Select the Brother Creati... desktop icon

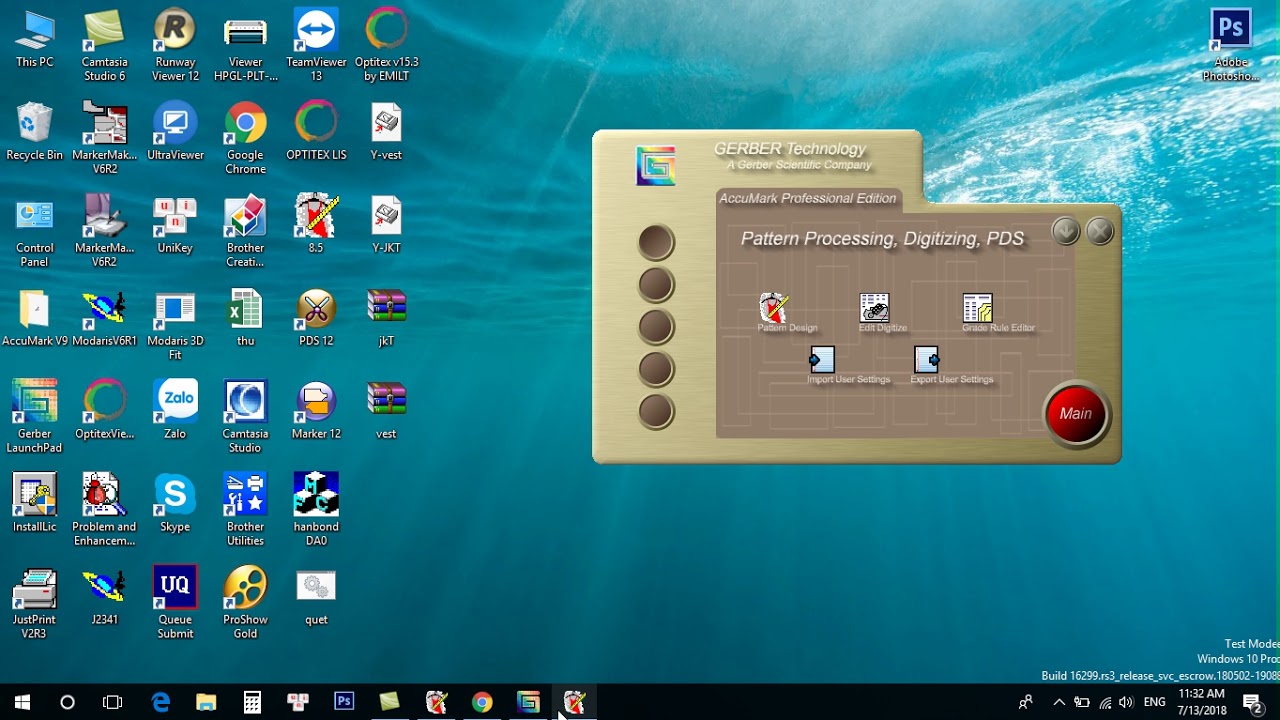pyautogui.click(x=245, y=232)
